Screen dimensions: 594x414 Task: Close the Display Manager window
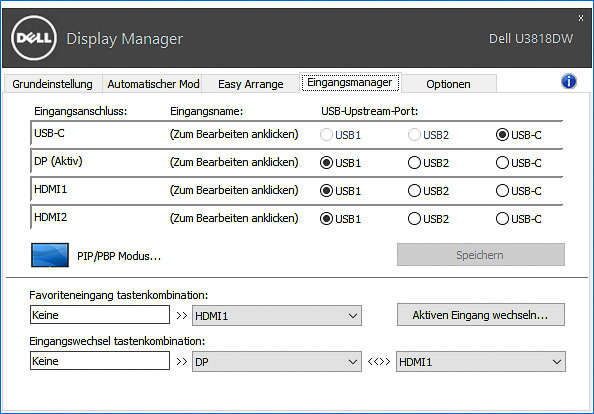point(581,18)
